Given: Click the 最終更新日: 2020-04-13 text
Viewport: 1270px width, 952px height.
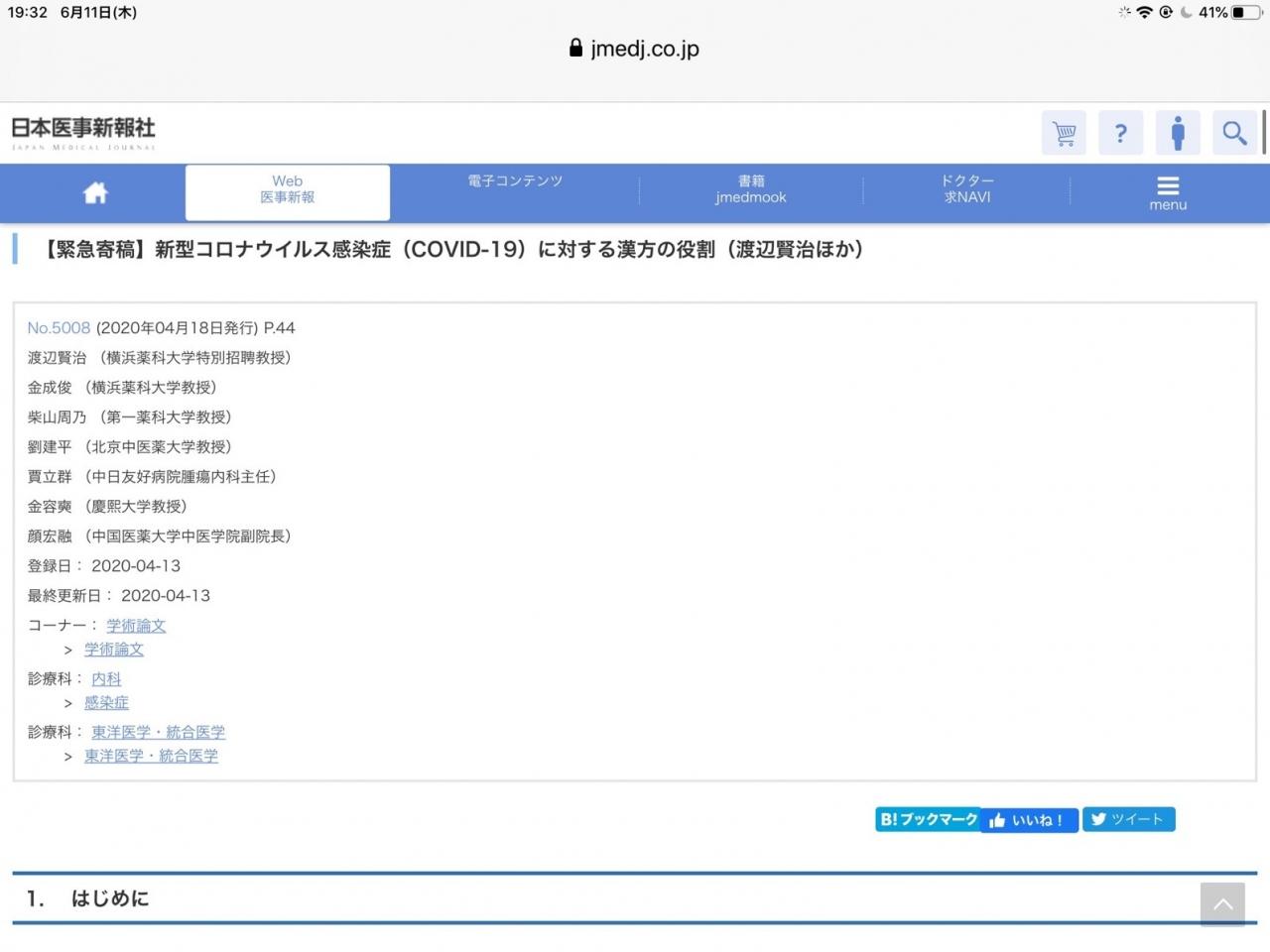Looking at the screenshot, I should [119, 596].
